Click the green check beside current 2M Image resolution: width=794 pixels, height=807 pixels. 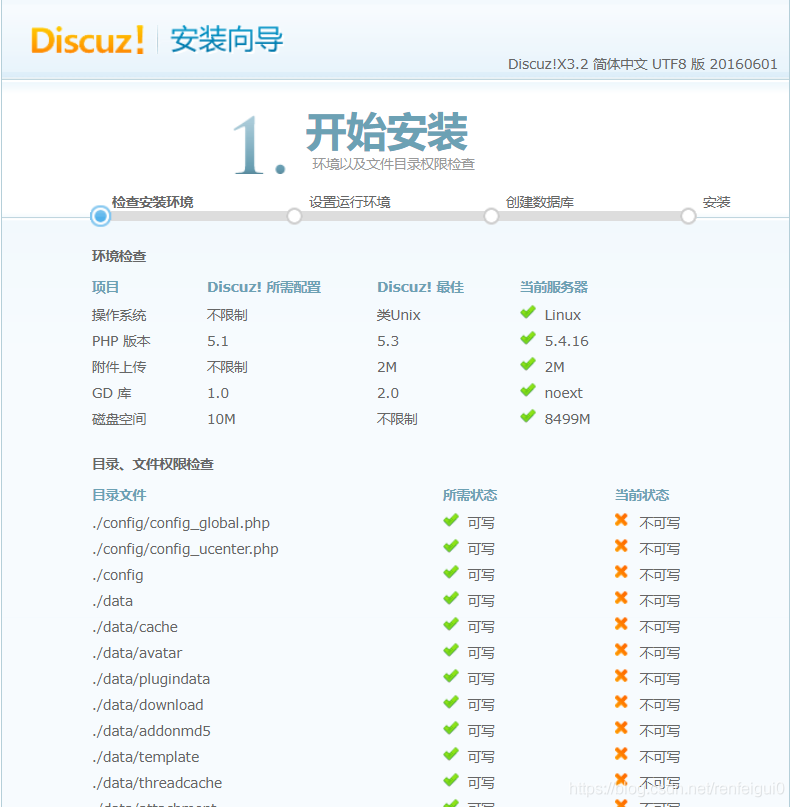(x=528, y=364)
